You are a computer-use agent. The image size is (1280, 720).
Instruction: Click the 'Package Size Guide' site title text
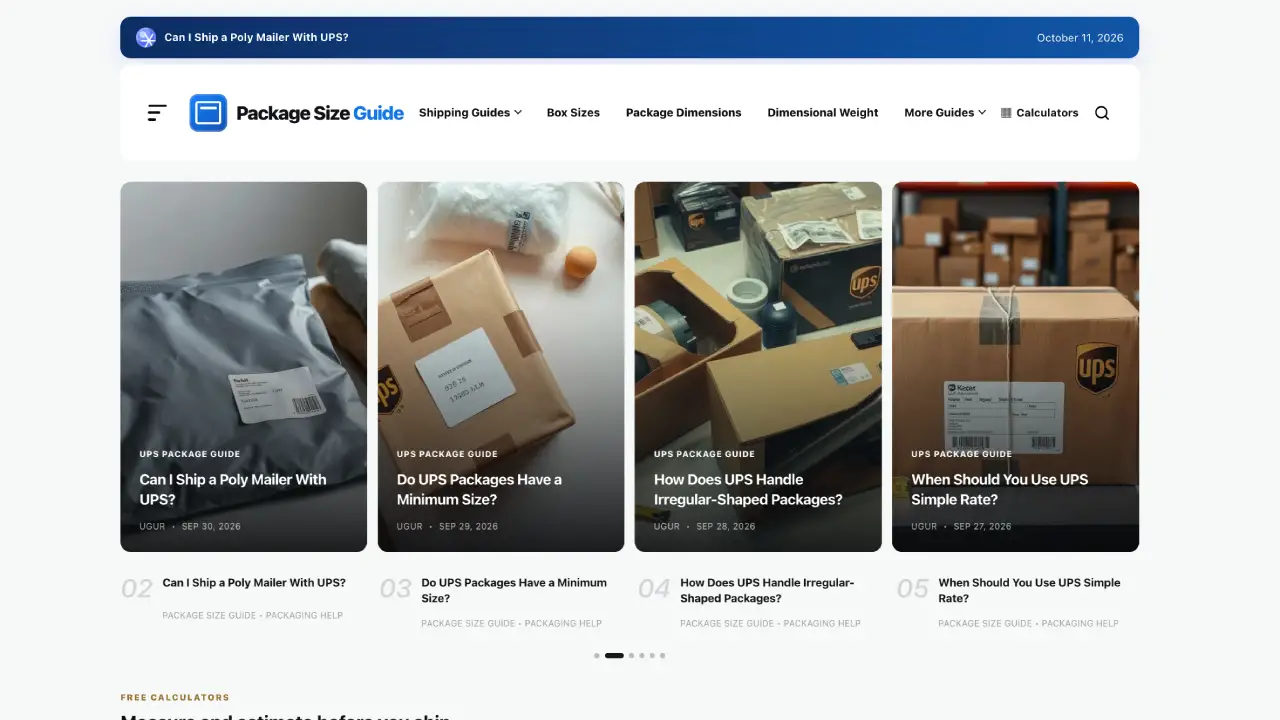click(x=320, y=113)
